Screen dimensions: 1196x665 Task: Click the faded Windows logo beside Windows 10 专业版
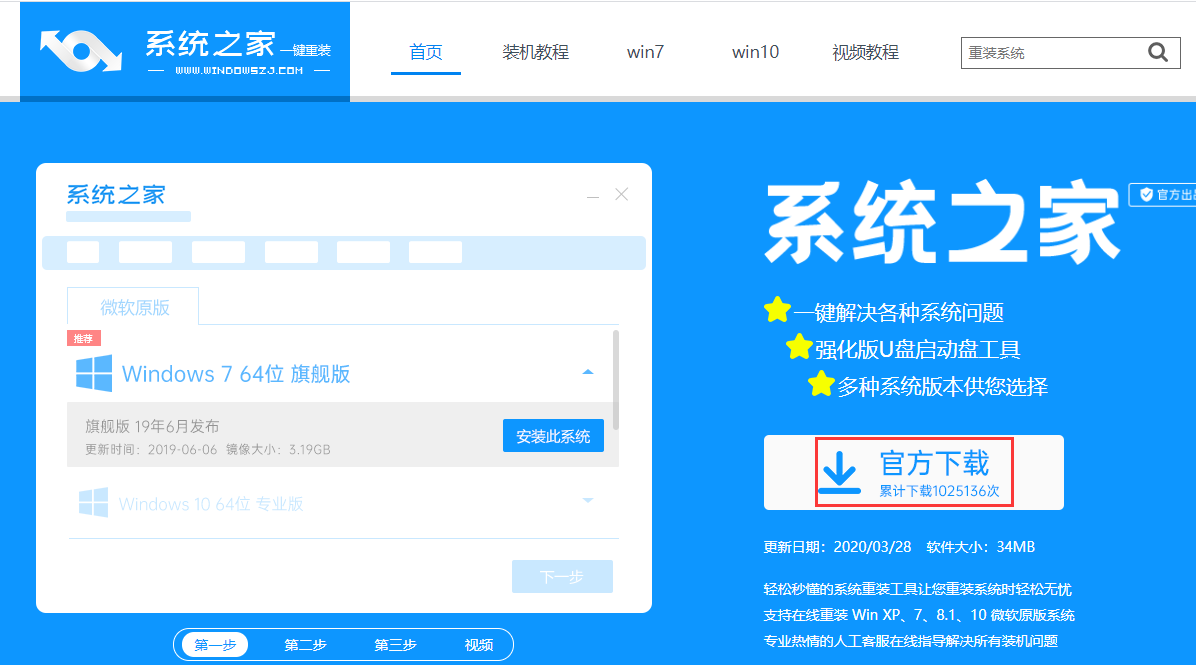(x=93, y=503)
